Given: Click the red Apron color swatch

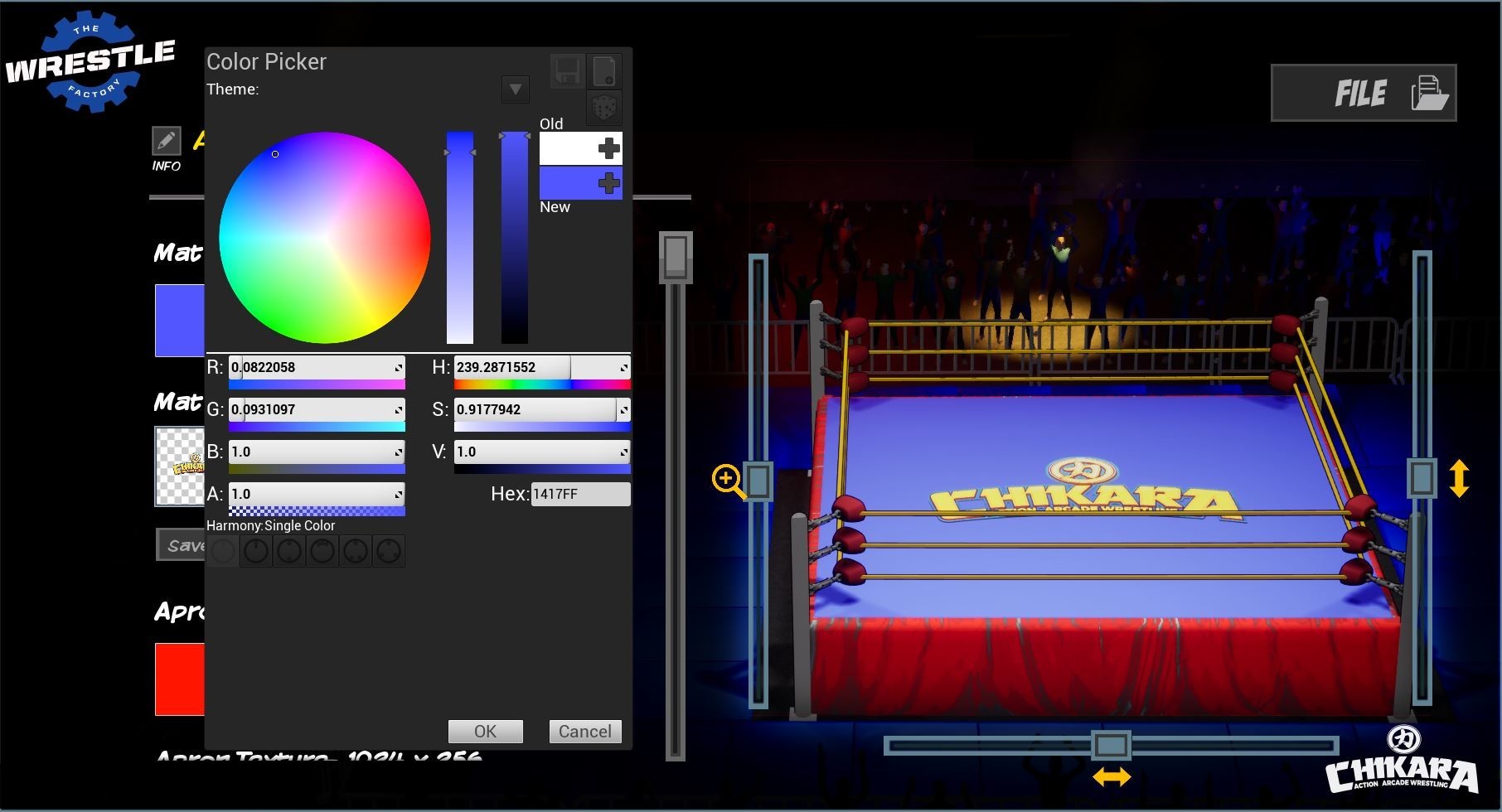Looking at the screenshot, I should [180, 679].
